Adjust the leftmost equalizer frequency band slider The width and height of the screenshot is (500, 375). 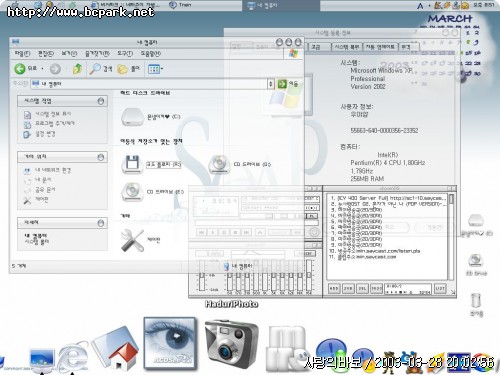(229, 276)
